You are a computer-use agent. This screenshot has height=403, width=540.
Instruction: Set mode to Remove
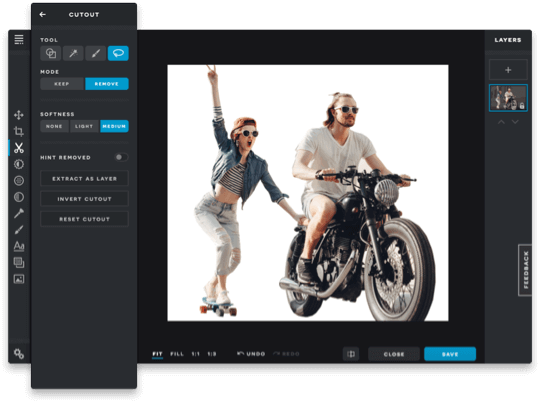click(x=107, y=84)
